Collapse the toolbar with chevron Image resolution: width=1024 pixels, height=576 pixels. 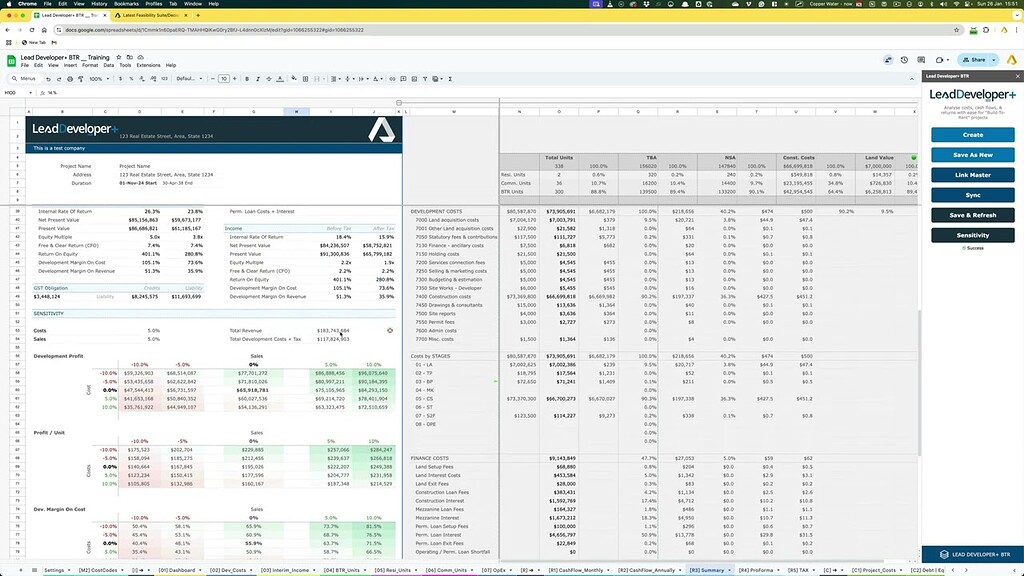pyautogui.click(x=912, y=79)
